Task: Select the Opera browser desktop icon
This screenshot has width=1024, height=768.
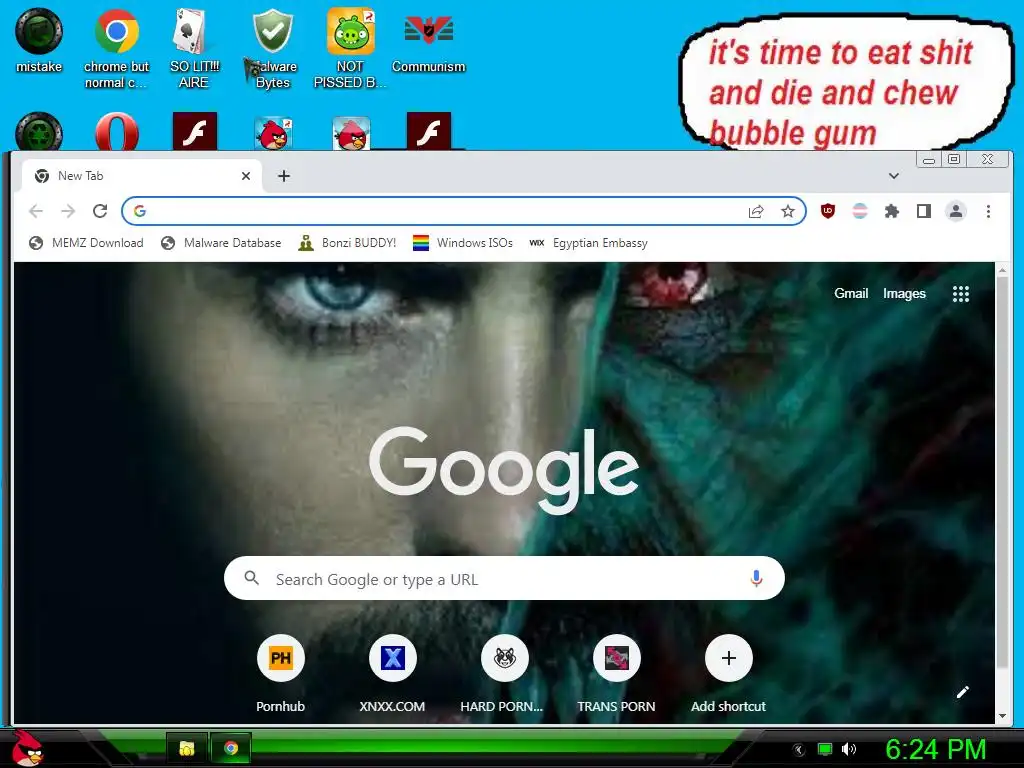Action: (x=117, y=132)
